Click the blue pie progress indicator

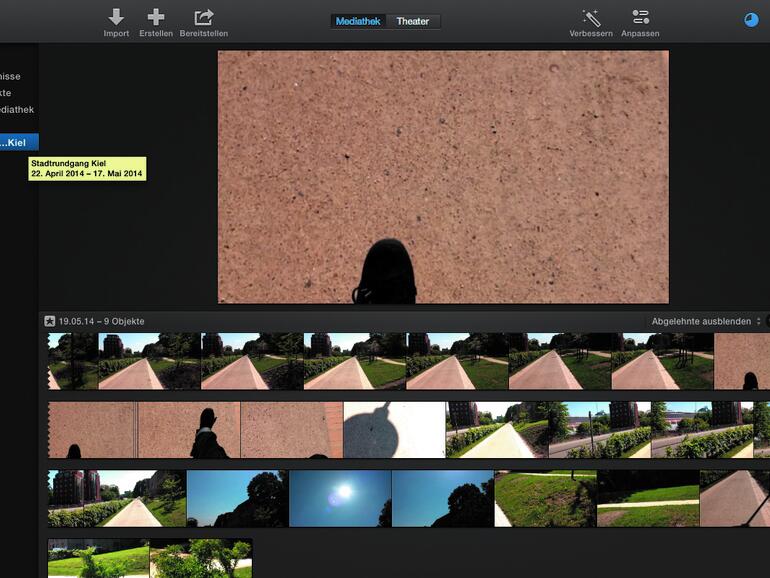point(752,20)
